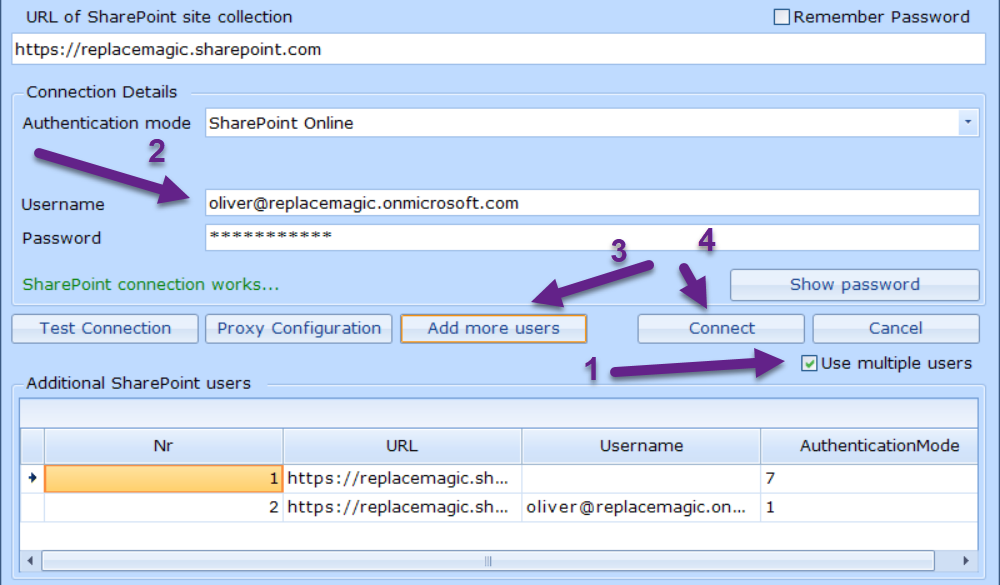1000x585 pixels.
Task: Cancel the connection dialog
Action: pyautogui.click(x=895, y=328)
